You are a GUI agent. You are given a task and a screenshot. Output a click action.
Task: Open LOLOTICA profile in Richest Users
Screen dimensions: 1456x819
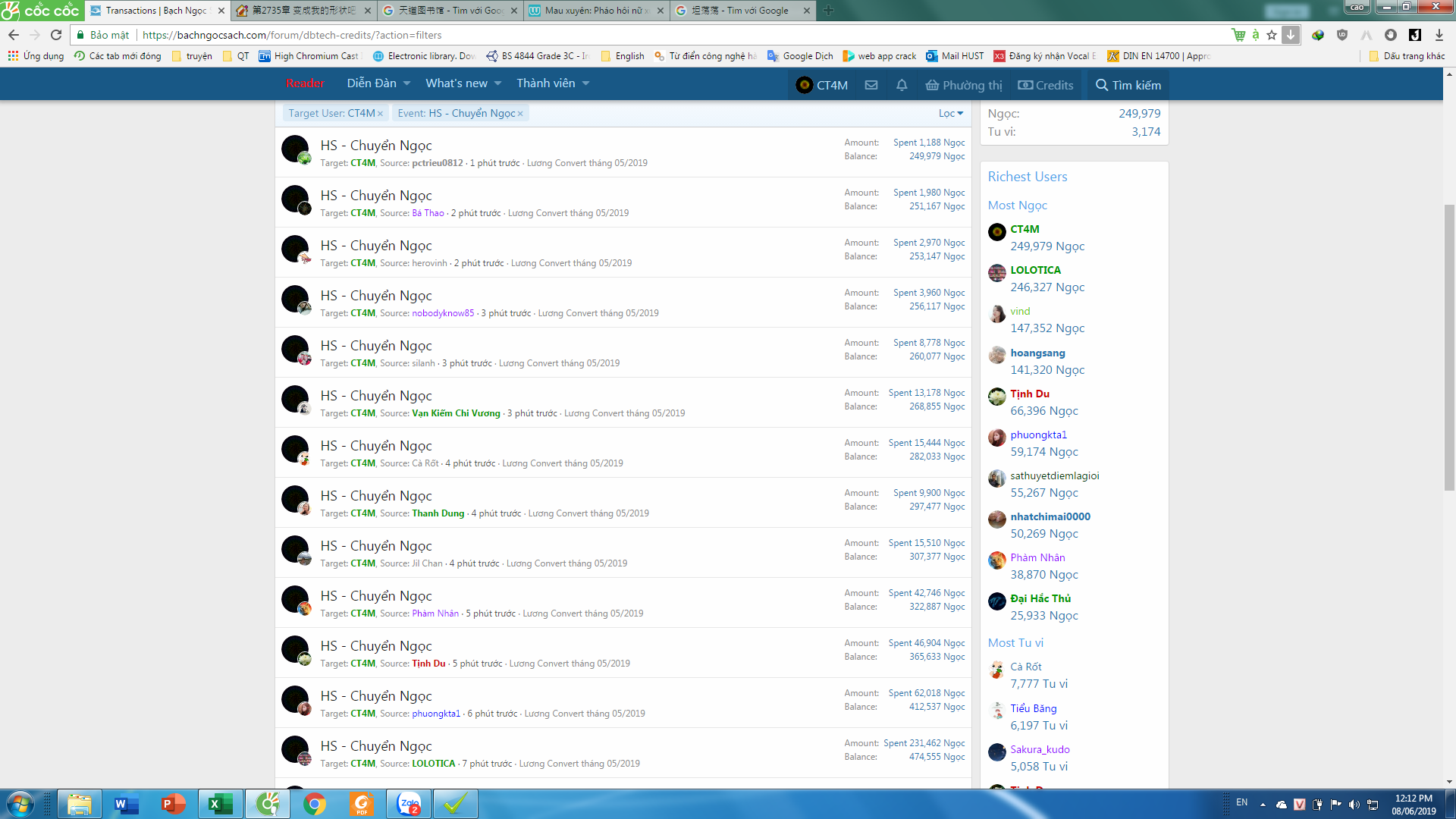point(1035,270)
